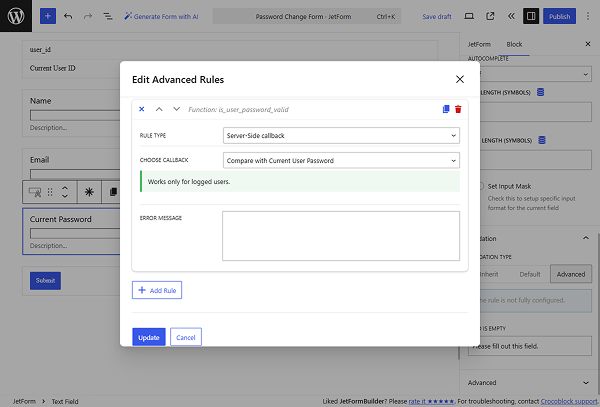The width and height of the screenshot is (600, 407).
Task: Expand the Advanced section in the sidebar
Action: point(530,383)
